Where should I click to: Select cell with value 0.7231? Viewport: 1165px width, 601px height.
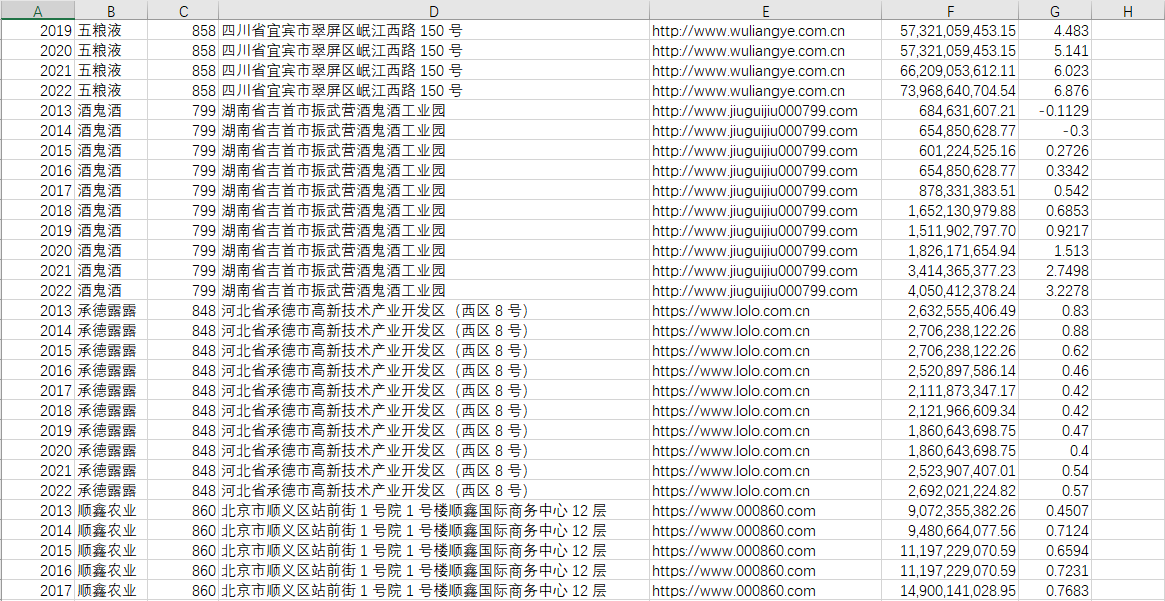point(1055,571)
